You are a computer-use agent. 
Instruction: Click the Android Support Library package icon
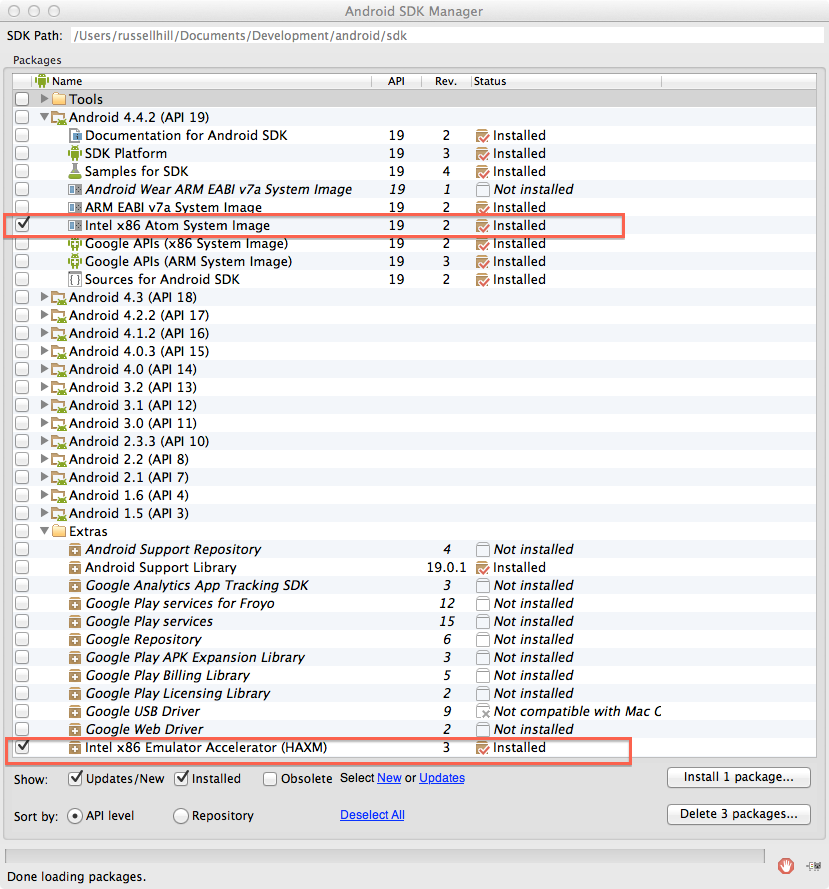[75, 568]
